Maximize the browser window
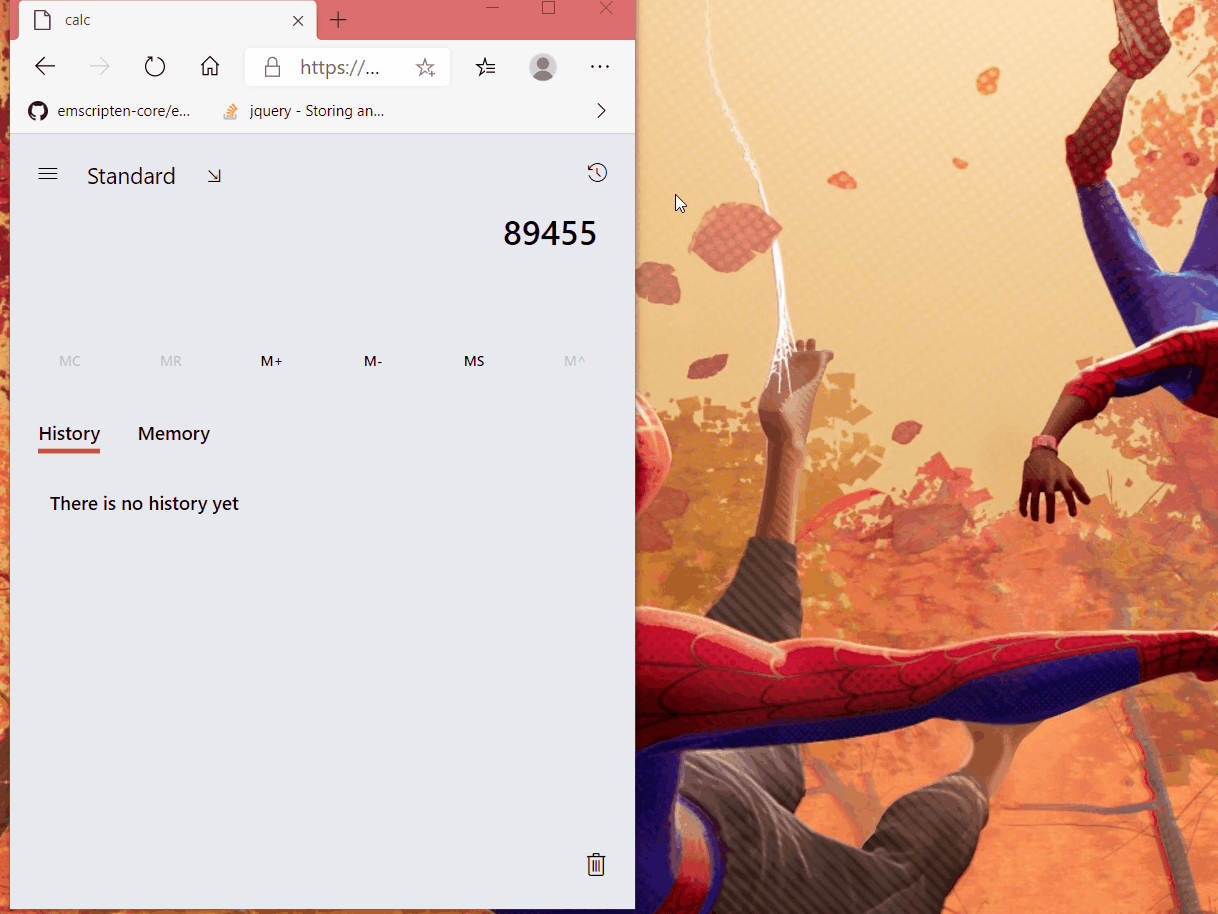Viewport: 1218px width, 914px height. tap(548, 8)
